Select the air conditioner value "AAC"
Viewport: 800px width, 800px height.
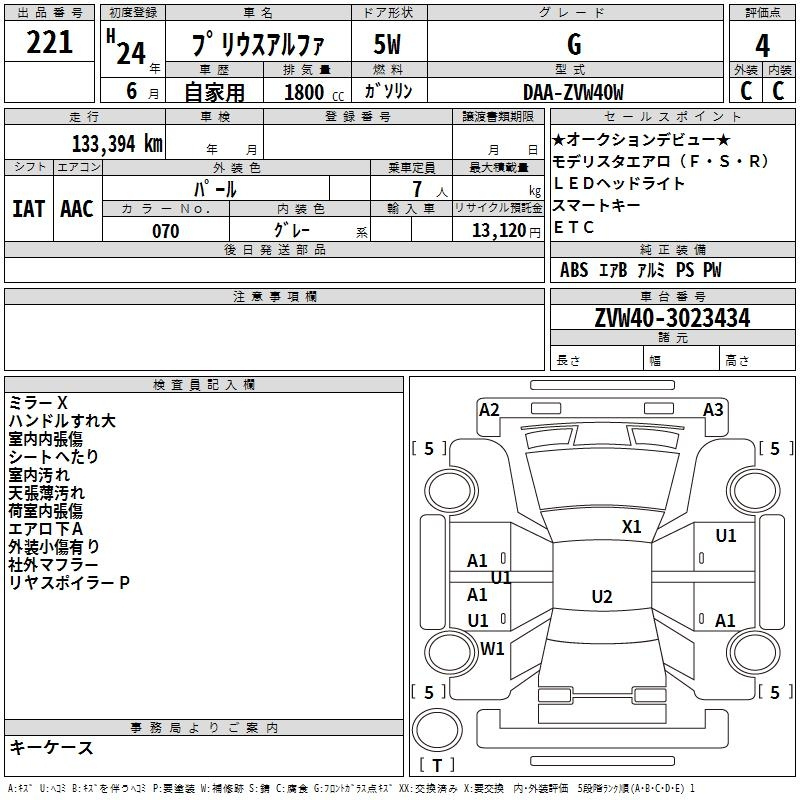pos(77,209)
